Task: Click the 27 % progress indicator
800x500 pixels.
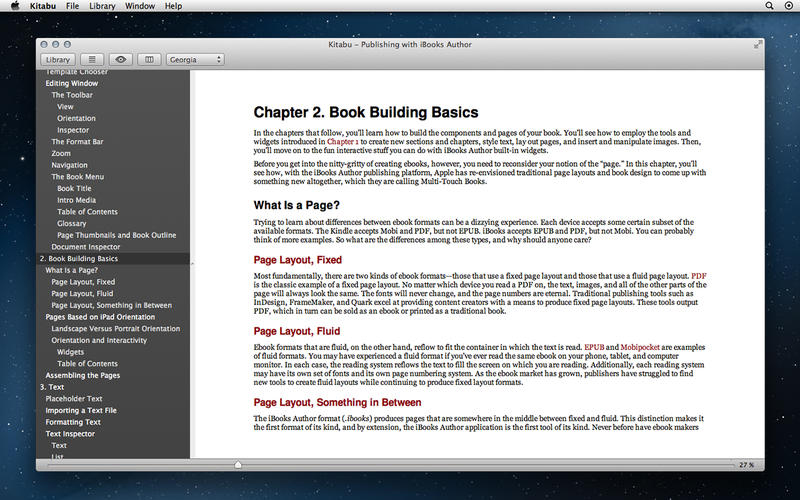Action: click(x=746, y=465)
